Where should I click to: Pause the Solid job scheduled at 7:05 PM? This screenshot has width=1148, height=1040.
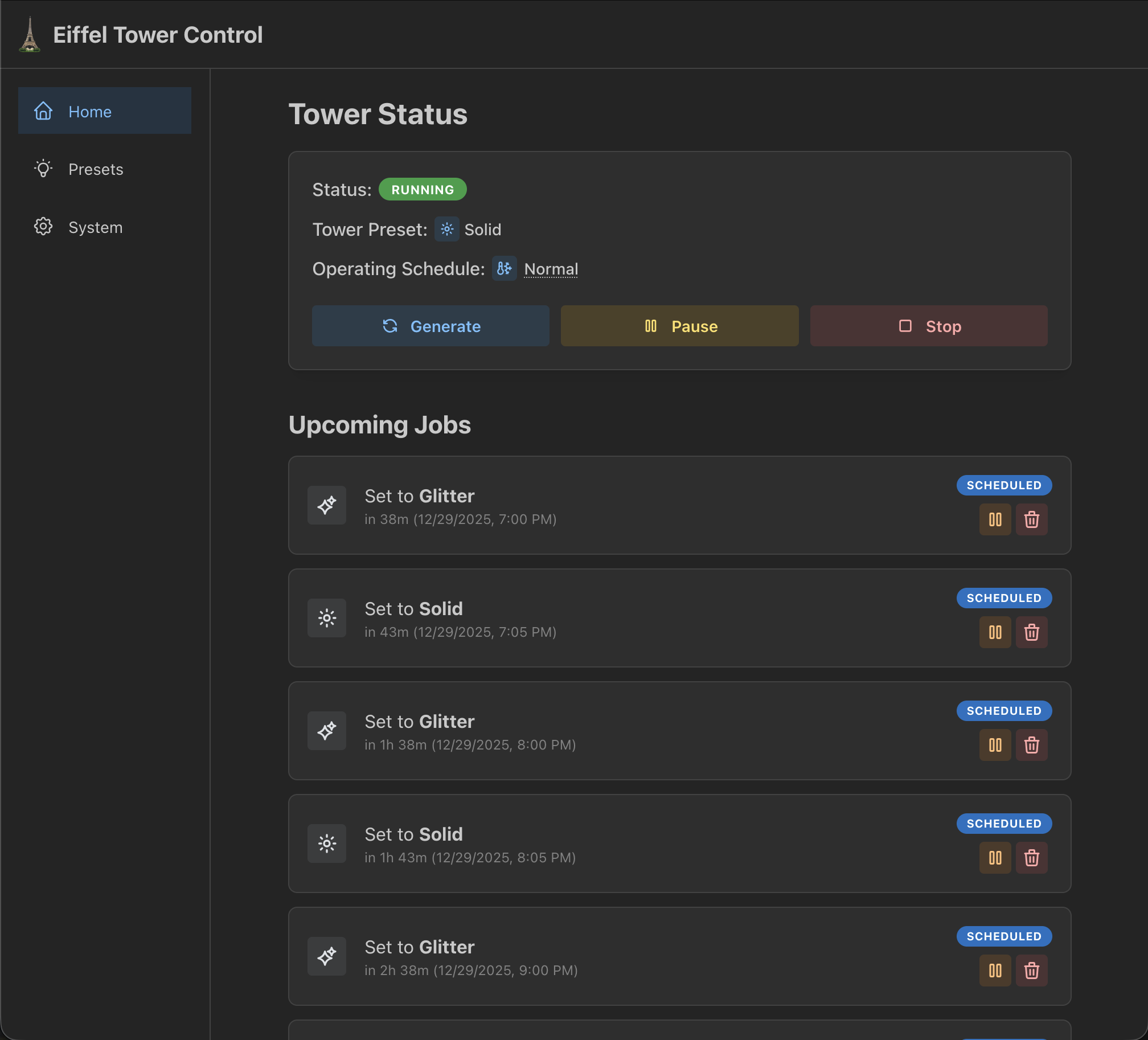point(995,632)
